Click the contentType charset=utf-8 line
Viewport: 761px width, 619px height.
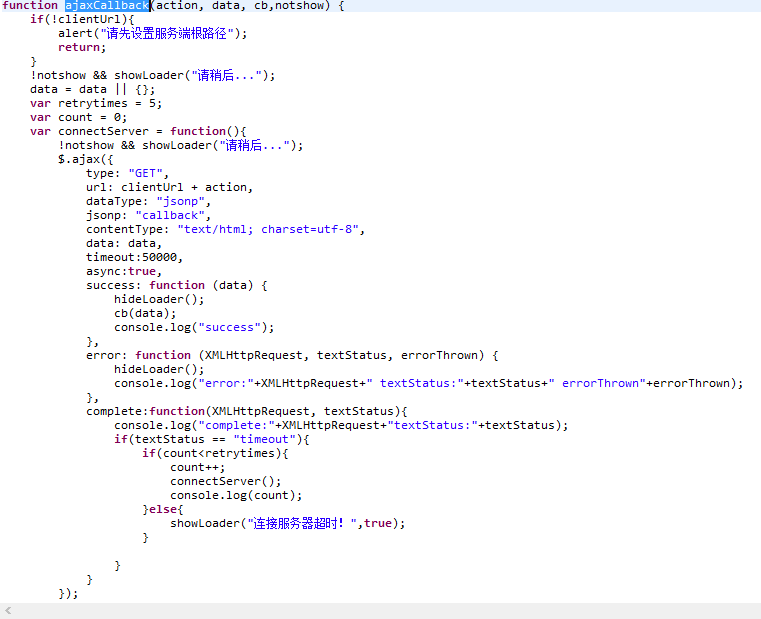click(x=225, y=229)
